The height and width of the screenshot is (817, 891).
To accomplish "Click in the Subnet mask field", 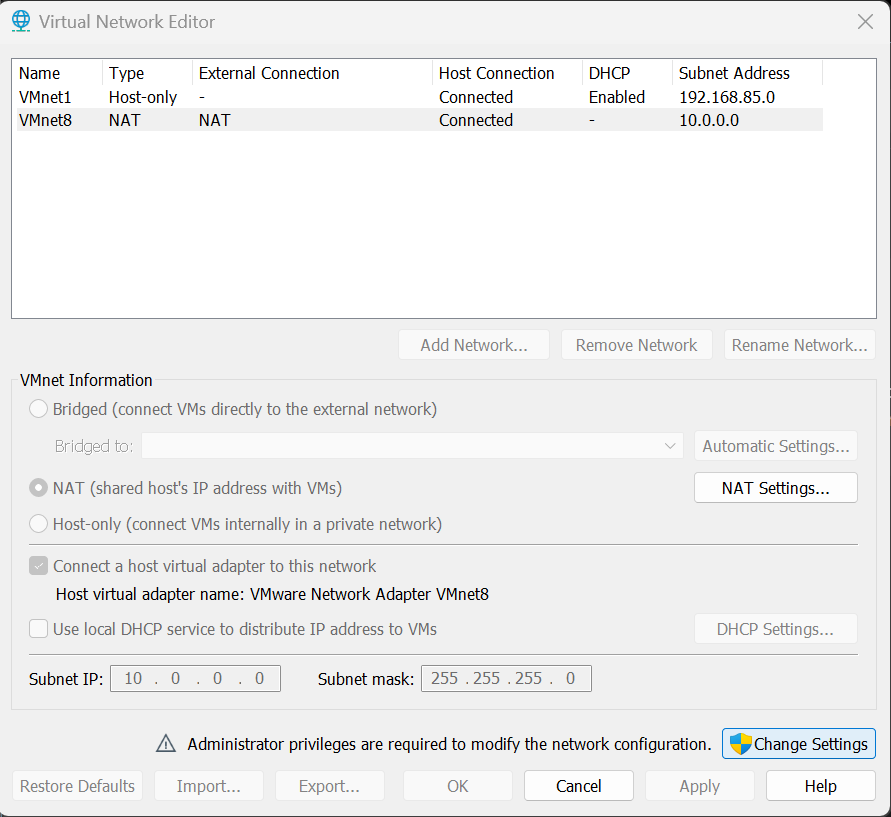I will (x=506, y=678).
